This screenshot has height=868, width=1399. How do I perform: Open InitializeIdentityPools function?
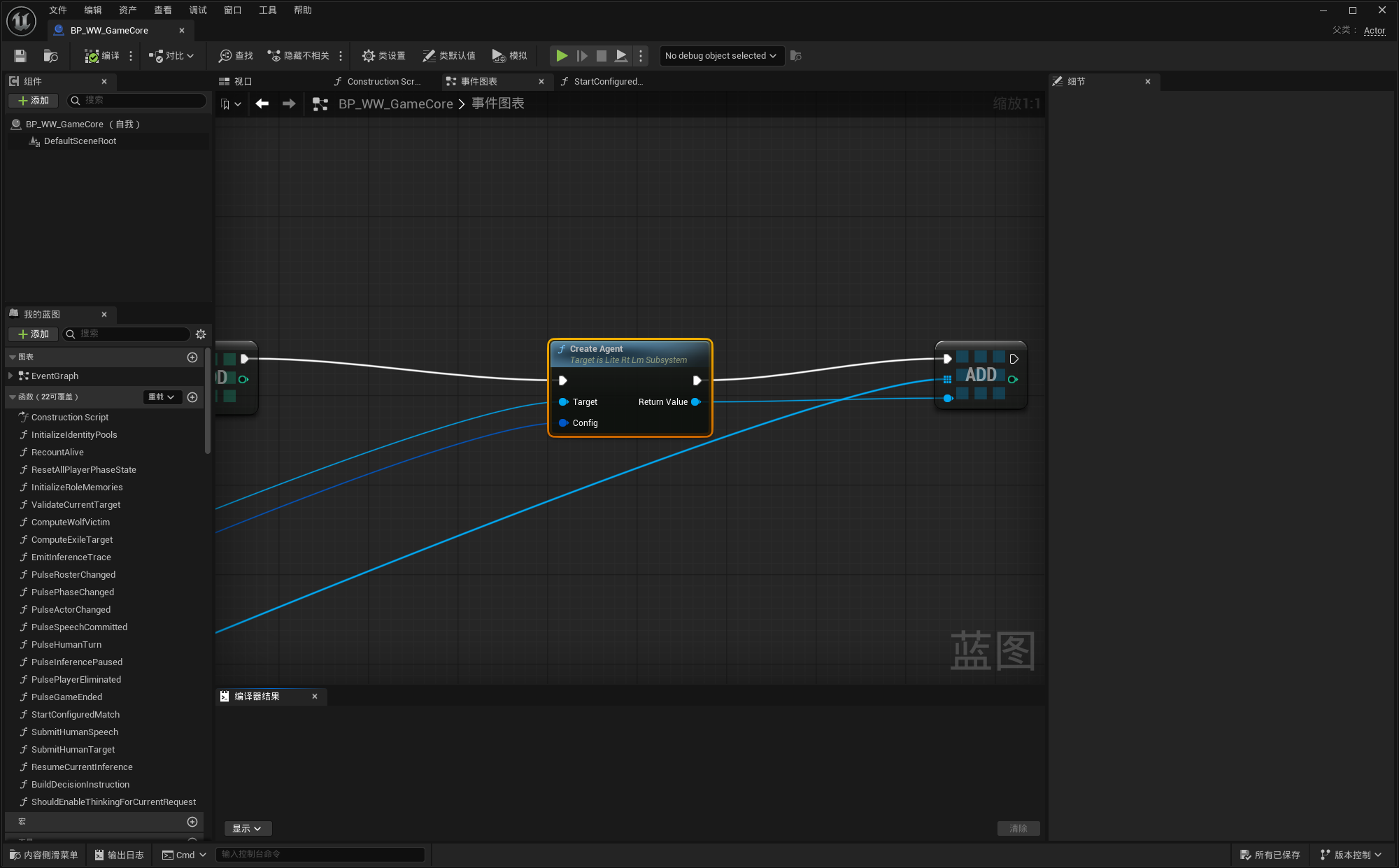pos(74,435)
